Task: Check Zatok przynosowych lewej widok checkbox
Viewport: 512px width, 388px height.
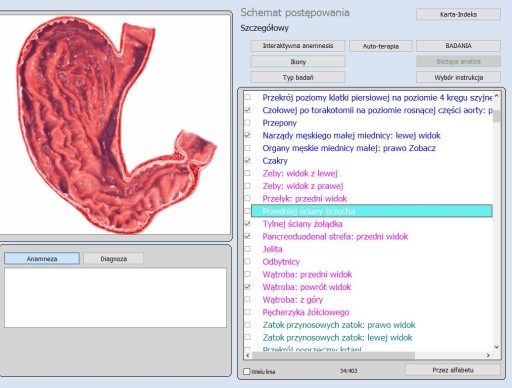Action: (x=248, y=338)
